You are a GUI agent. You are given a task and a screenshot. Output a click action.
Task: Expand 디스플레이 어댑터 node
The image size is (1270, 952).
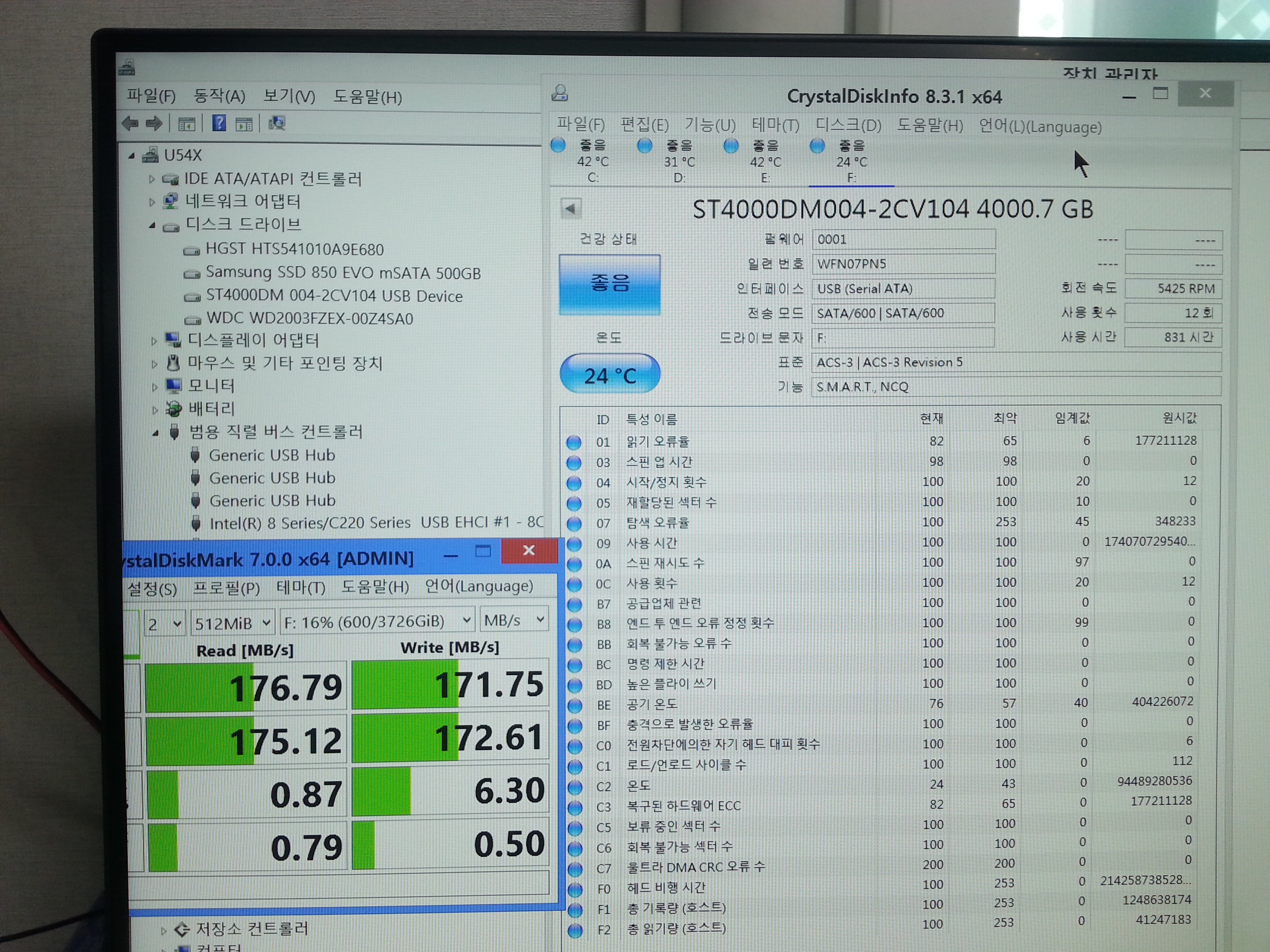point(154,341)
